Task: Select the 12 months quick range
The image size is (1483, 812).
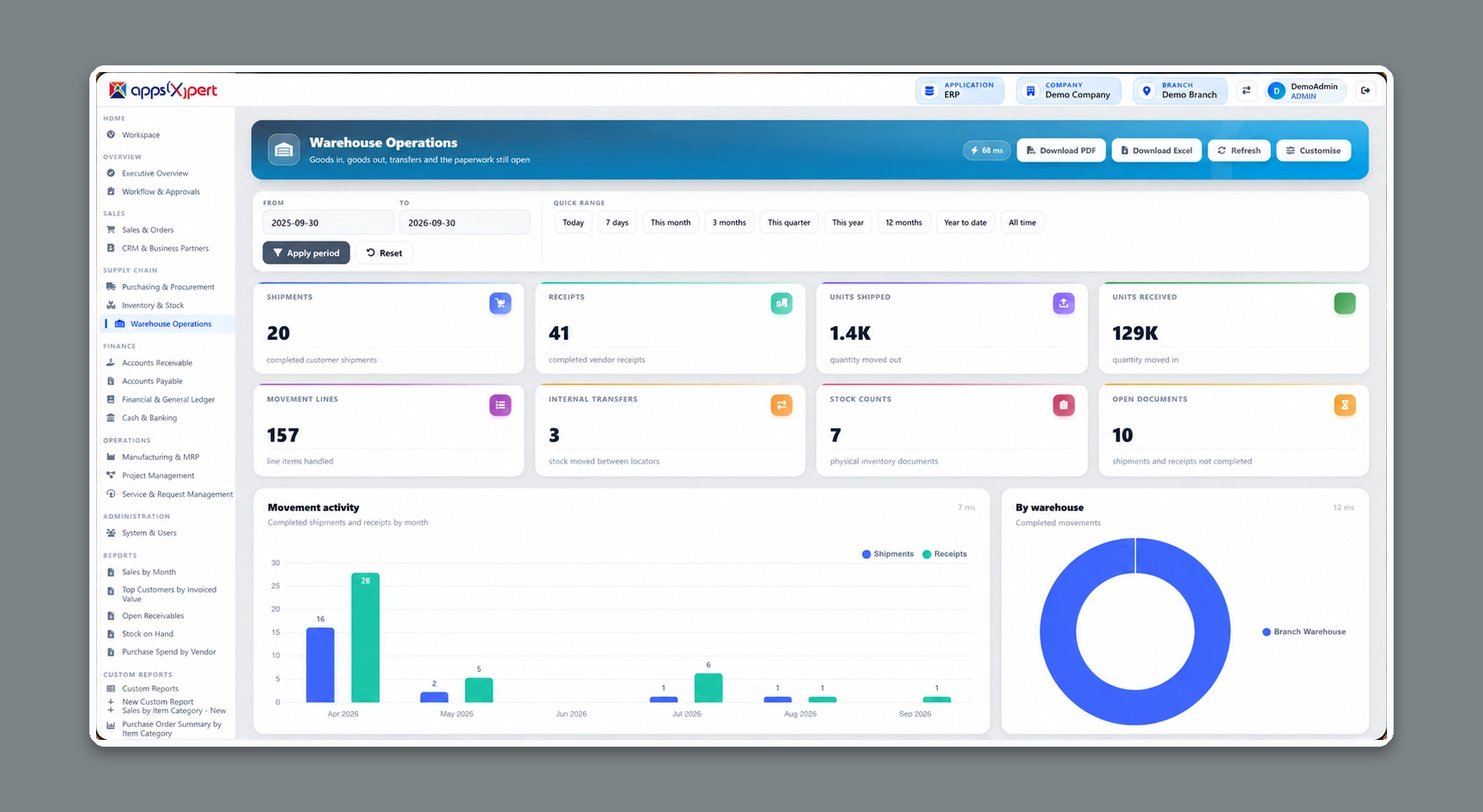Action: click(x=903, y=222)
